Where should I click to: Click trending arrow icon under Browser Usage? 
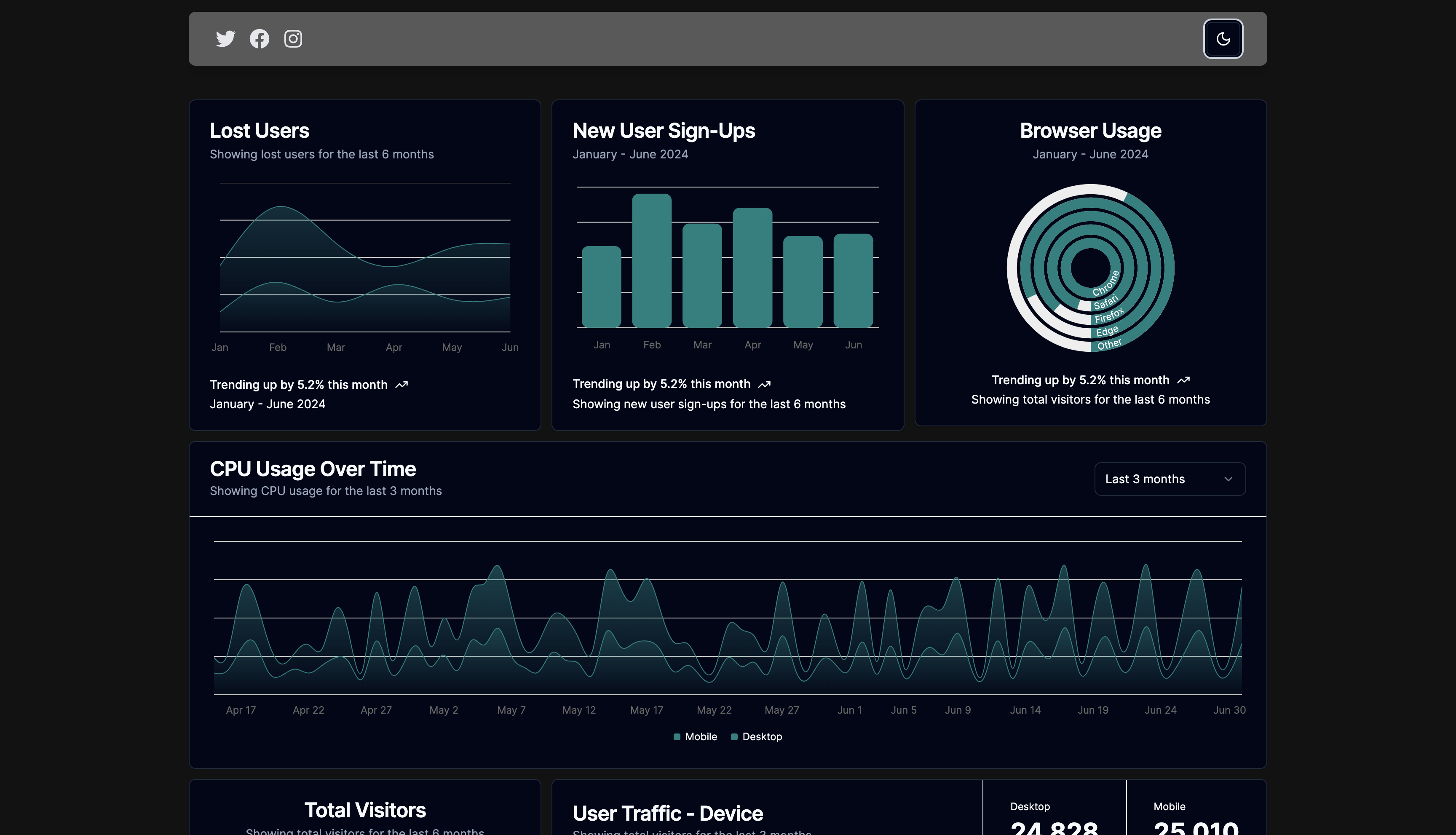(1183, 380)
